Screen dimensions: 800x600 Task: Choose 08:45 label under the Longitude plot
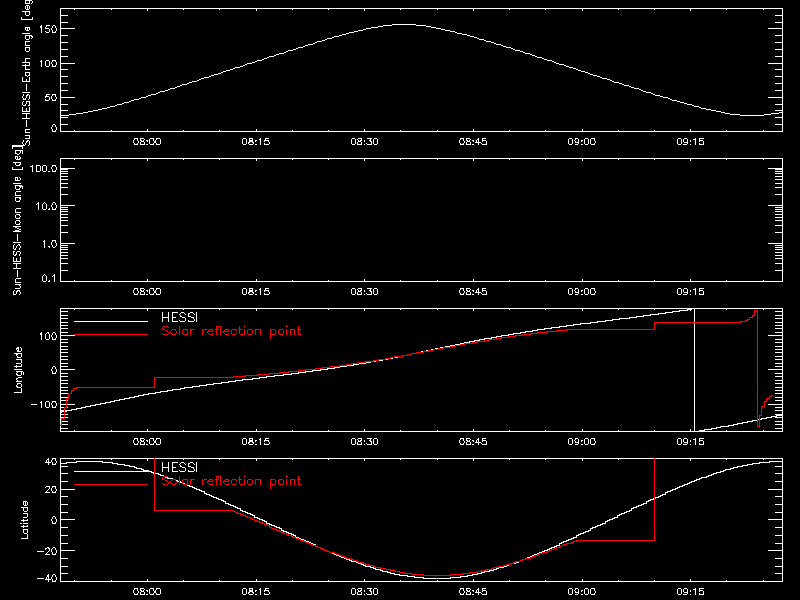click(x=473, y=442)
